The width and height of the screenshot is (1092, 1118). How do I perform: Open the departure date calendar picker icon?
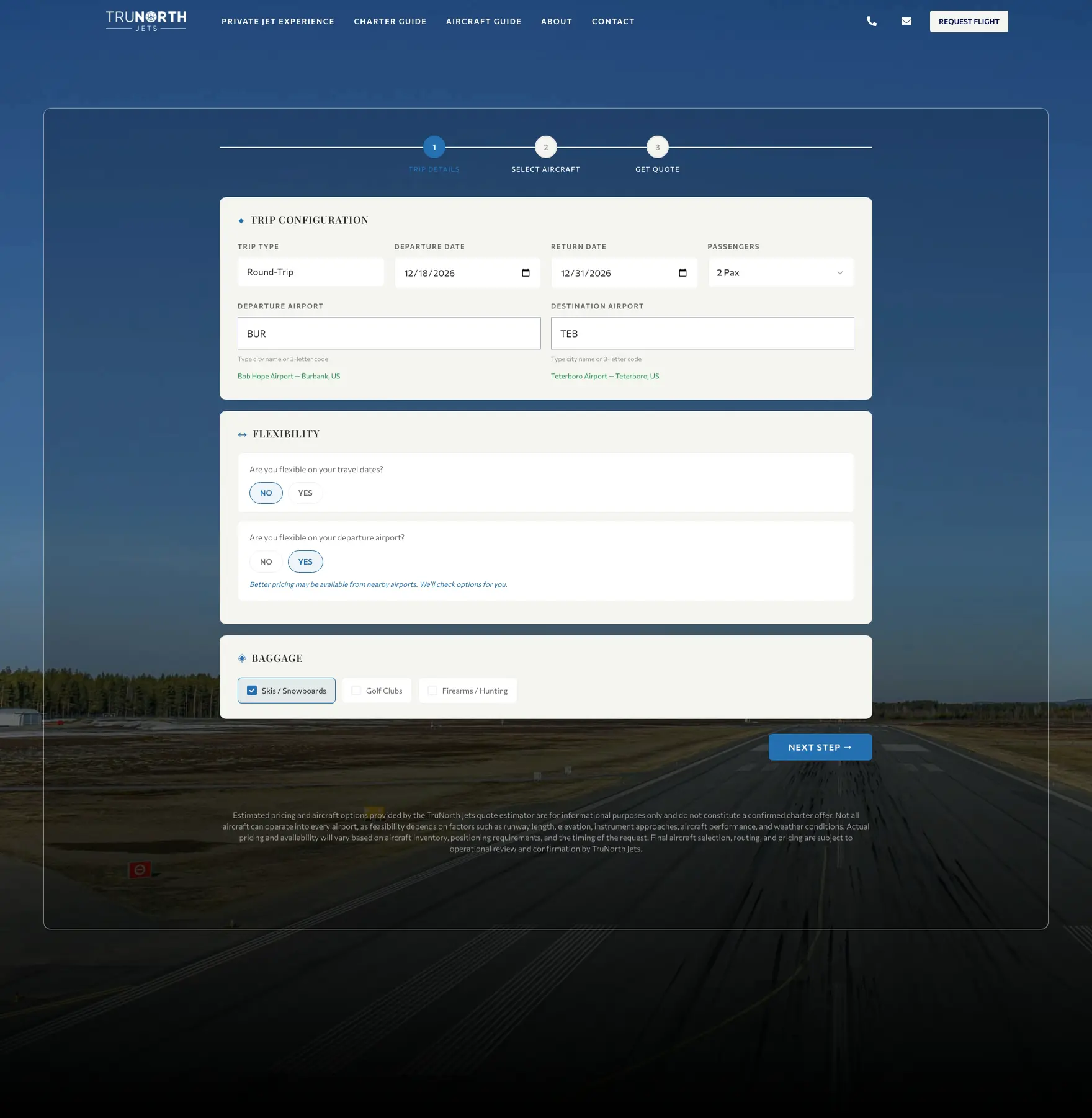tap(526, 273)
